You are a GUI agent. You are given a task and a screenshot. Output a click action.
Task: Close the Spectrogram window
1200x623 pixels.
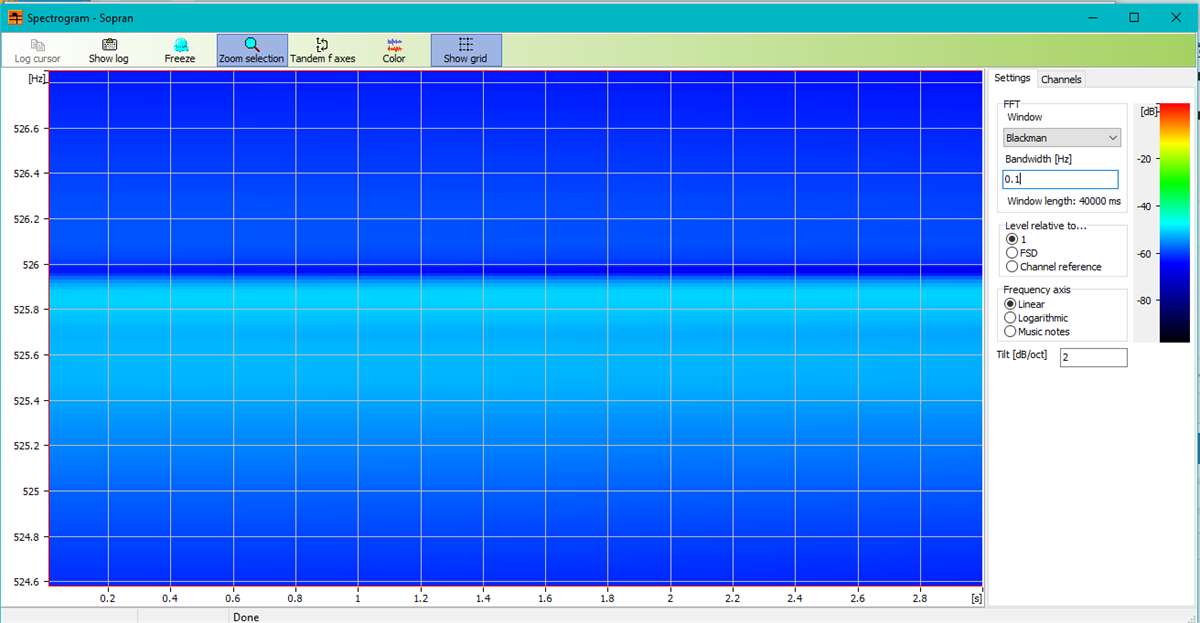tap(1178, 17)
